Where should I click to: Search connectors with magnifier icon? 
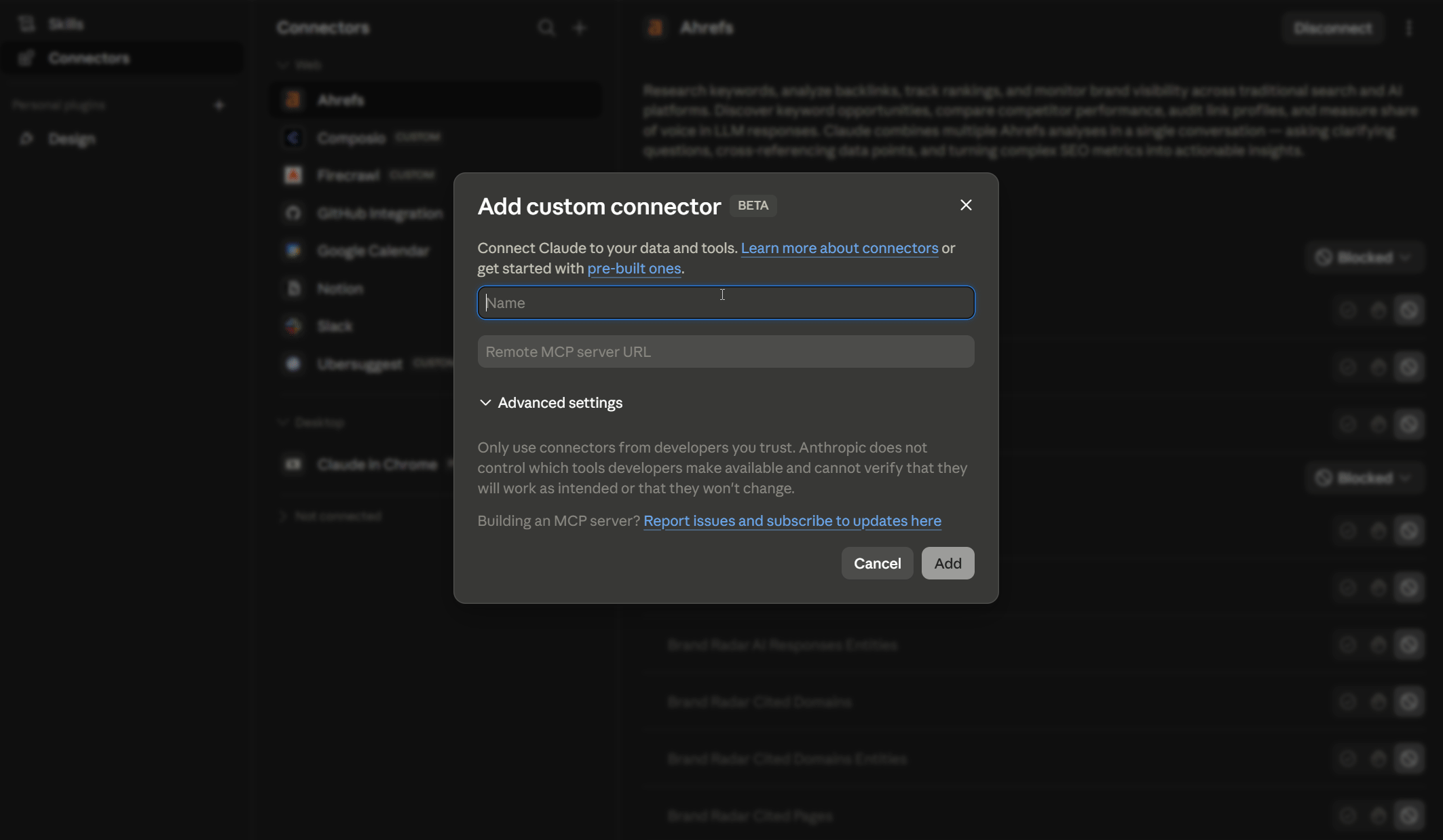coord(546,28)
